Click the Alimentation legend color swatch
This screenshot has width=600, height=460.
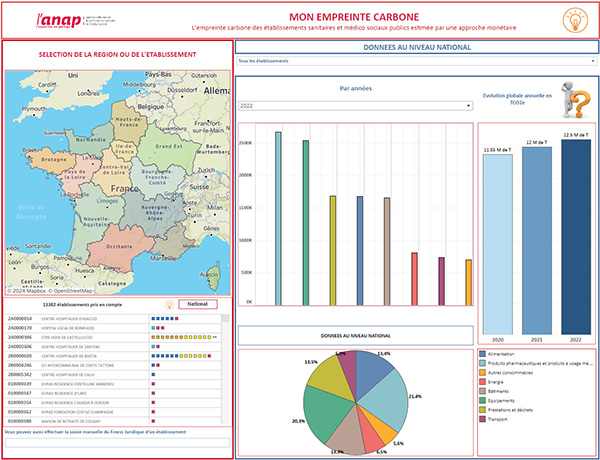click(x=483, y=354)
